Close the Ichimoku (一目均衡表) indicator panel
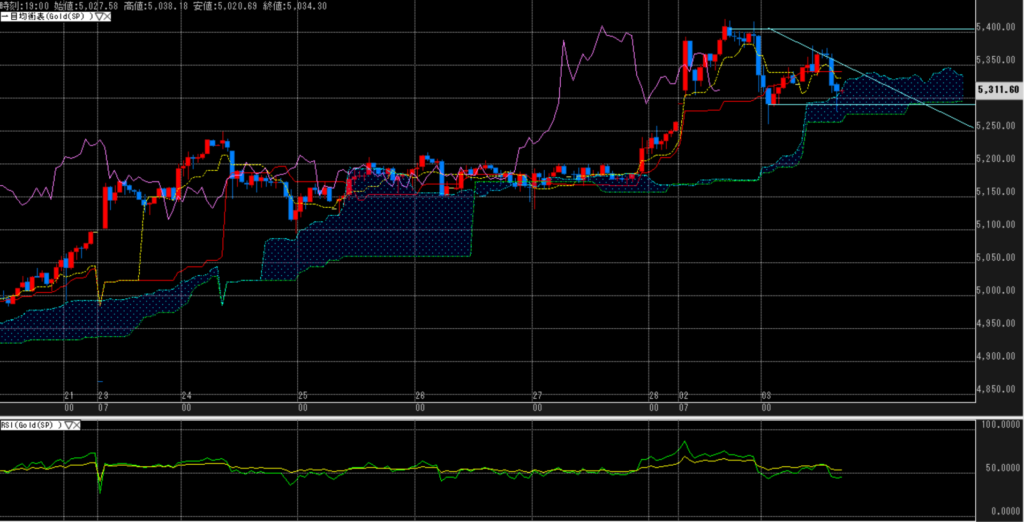Image resolution: width=1024 pixels, height=522 pixels. 106,18
